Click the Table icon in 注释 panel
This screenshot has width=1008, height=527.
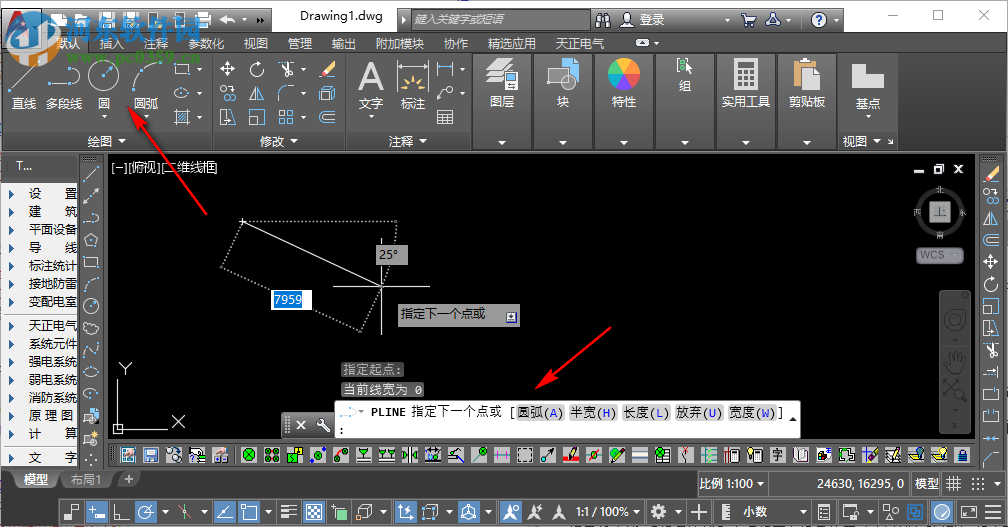(445, 117)
